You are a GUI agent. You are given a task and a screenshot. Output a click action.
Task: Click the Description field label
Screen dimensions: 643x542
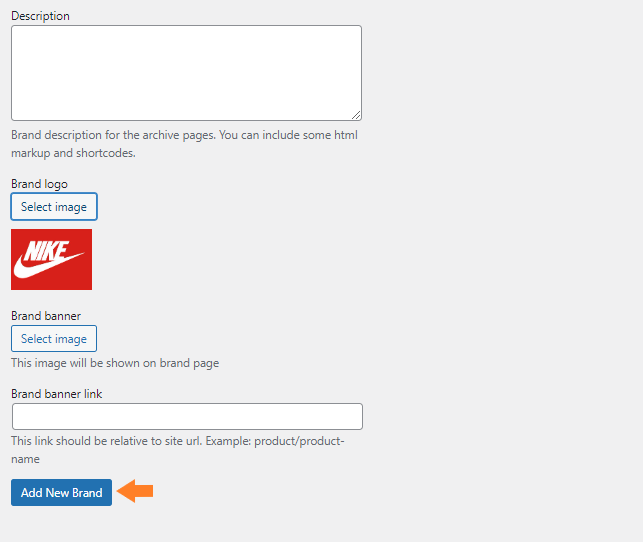pos(40,16)
